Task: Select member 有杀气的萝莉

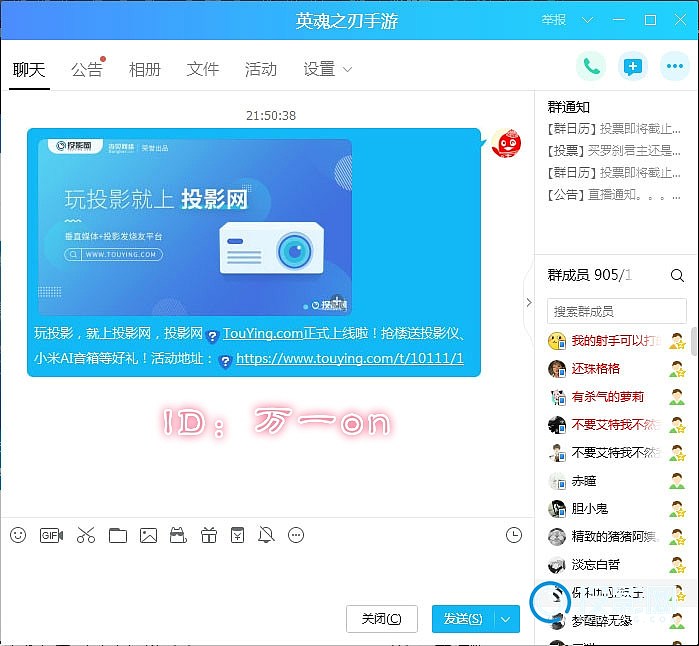Action: click(617, 397)
